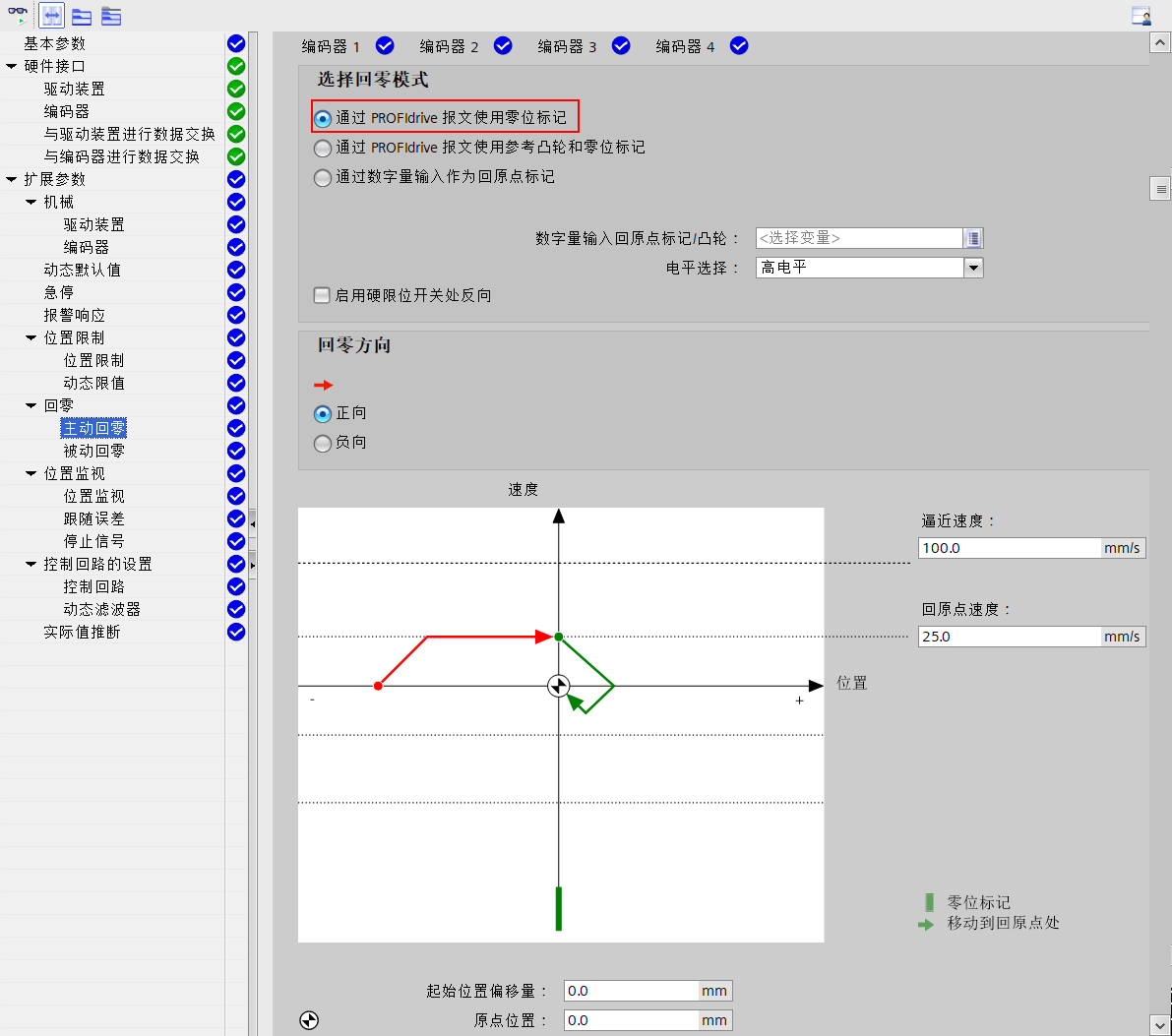
Task: Click the origin crosshair icon near 原点位置
Action: (309, 1021)
